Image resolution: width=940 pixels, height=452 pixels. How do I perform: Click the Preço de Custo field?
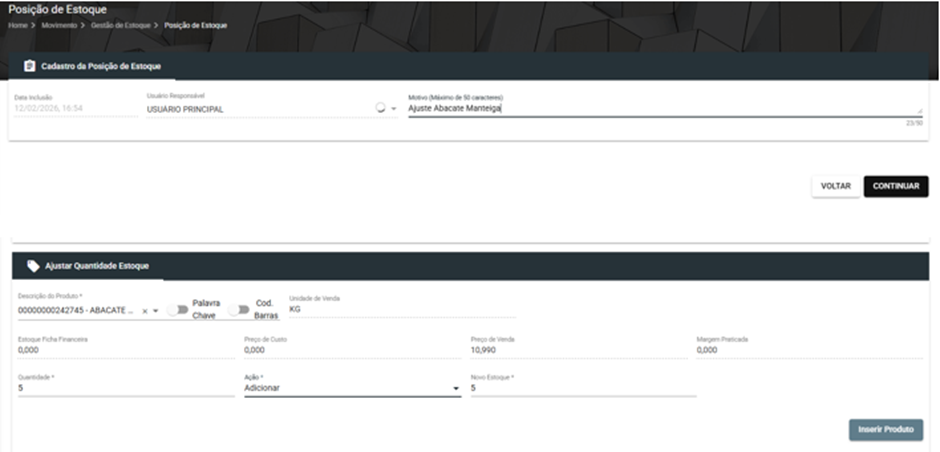tap(352, 349)
